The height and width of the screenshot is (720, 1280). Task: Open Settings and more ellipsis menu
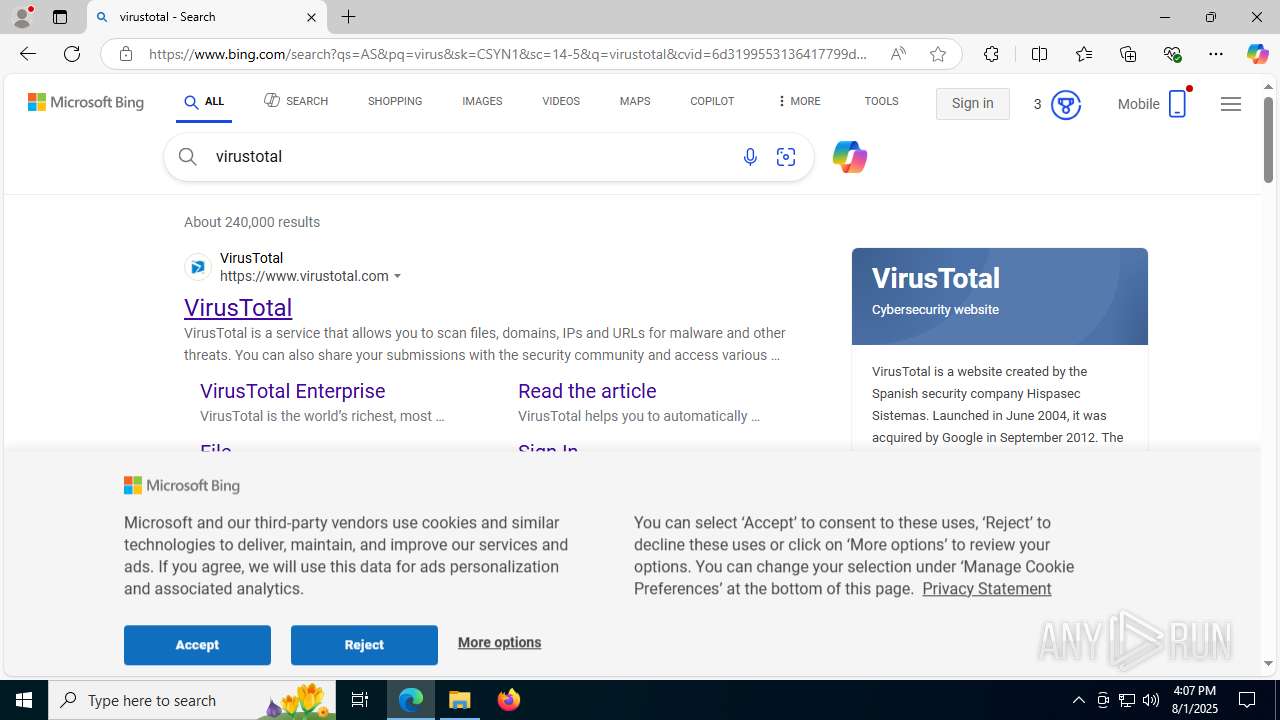pos(1216,54)
